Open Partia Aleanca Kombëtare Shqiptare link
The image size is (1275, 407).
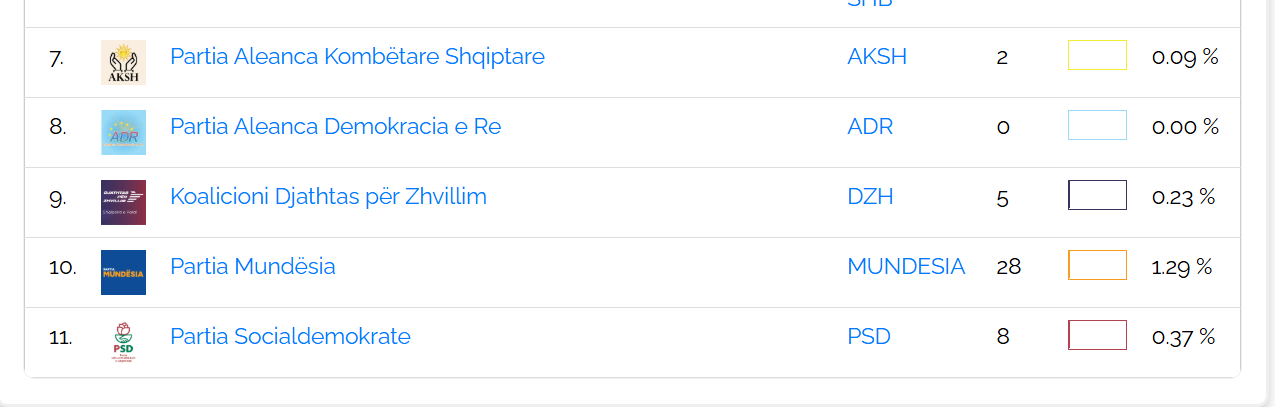point(357,56)
